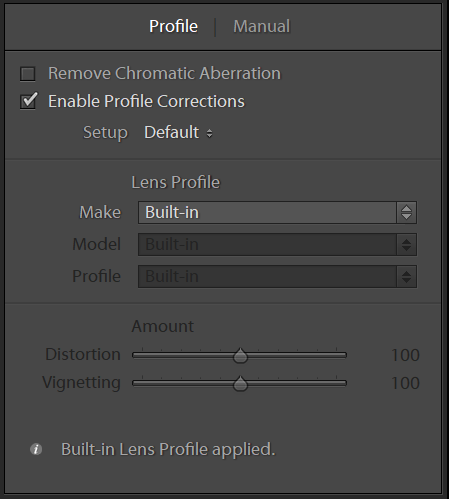This screenshot has width=449, height=499.
Task: Click the Model field up-down arrows icon
Action: (406, 245)
